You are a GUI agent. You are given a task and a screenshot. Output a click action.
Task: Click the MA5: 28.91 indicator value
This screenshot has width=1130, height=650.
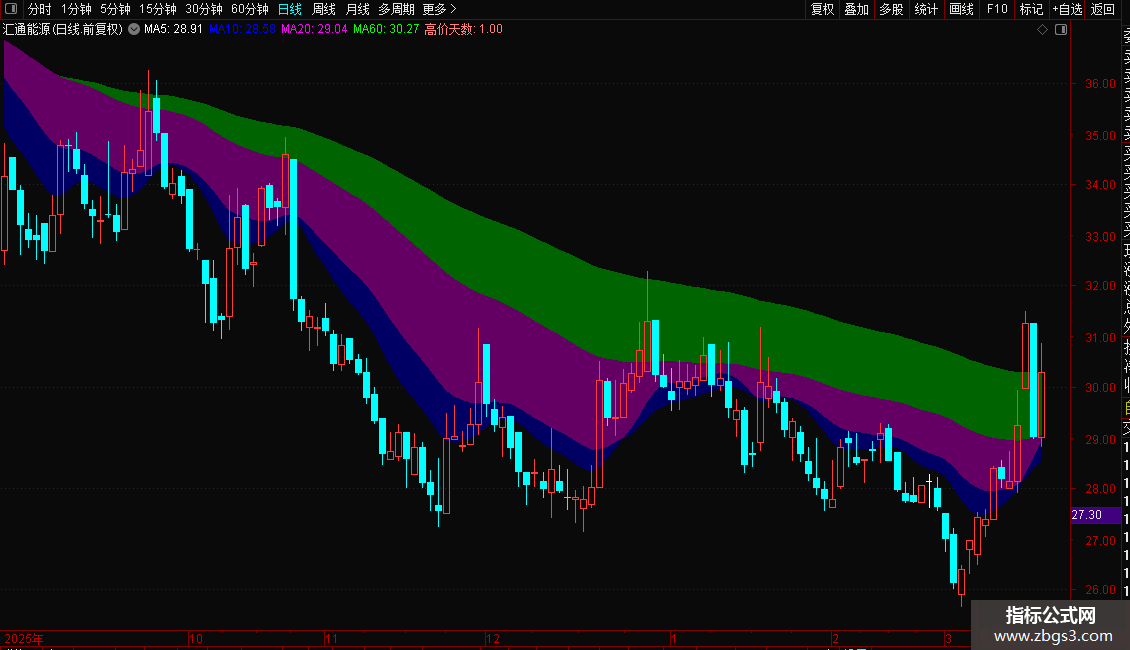point(173,30)
